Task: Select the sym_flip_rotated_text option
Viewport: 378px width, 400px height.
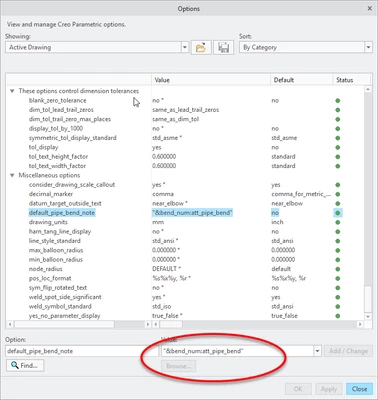Action: 58,287
